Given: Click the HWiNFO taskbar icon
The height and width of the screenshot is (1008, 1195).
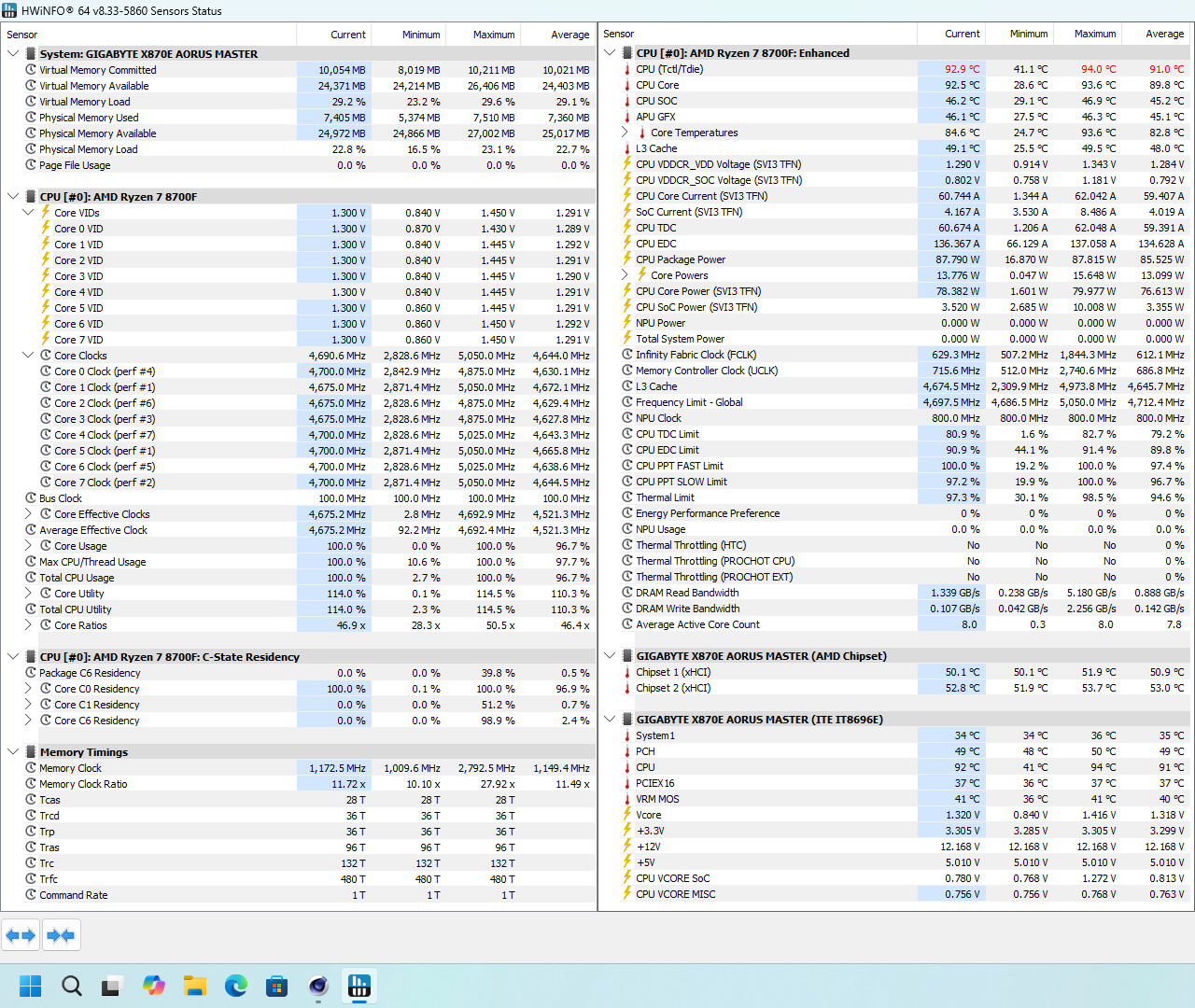Looking at the screenshot, I should [x=359, y=986].
